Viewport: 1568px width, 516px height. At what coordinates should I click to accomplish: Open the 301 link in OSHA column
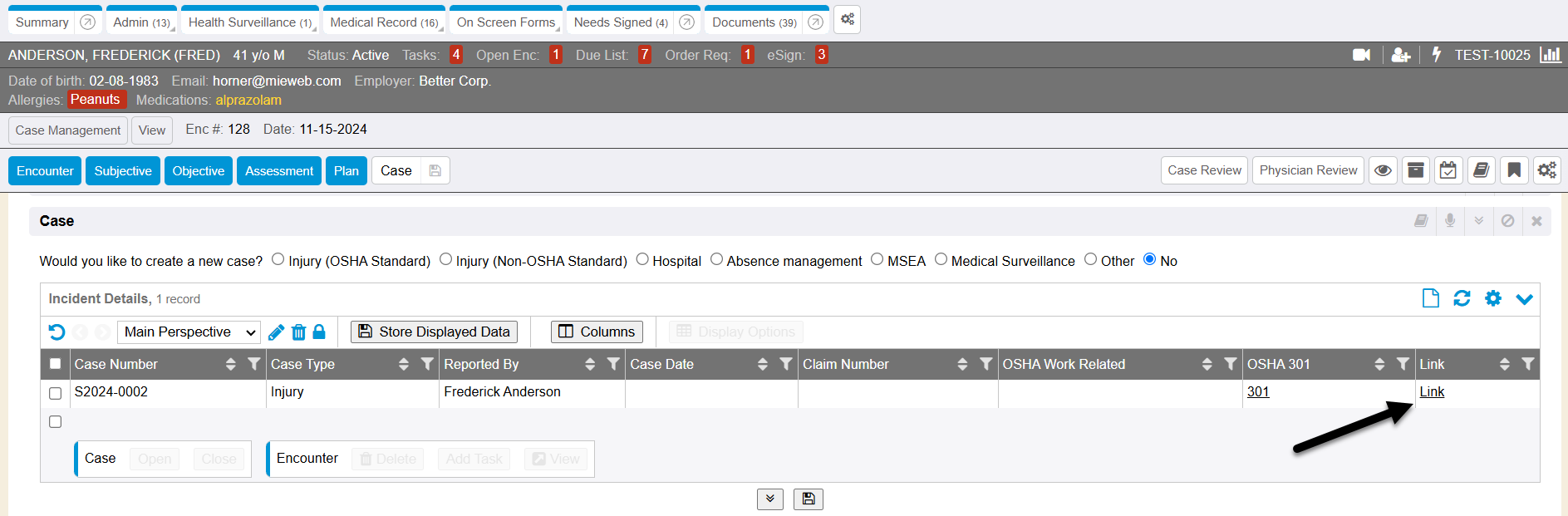point(1258,391)
